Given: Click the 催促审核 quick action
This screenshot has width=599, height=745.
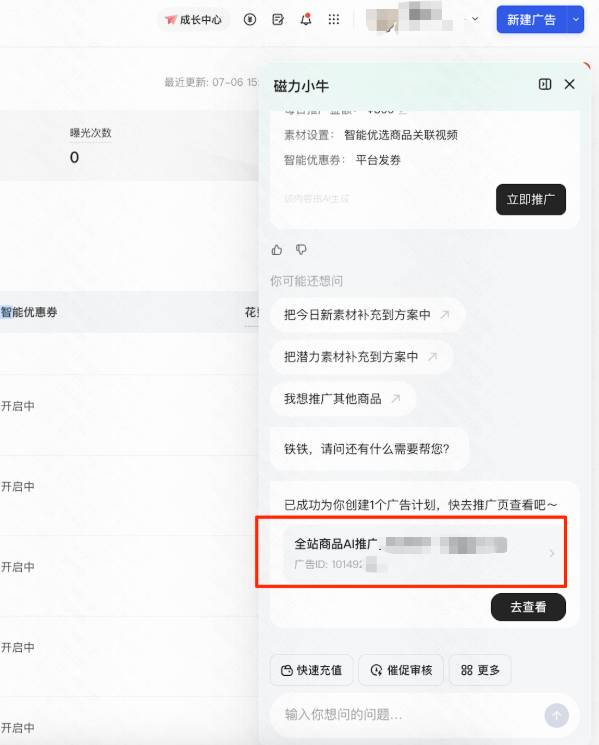Looking at the screenshot, I should [401, 670].
